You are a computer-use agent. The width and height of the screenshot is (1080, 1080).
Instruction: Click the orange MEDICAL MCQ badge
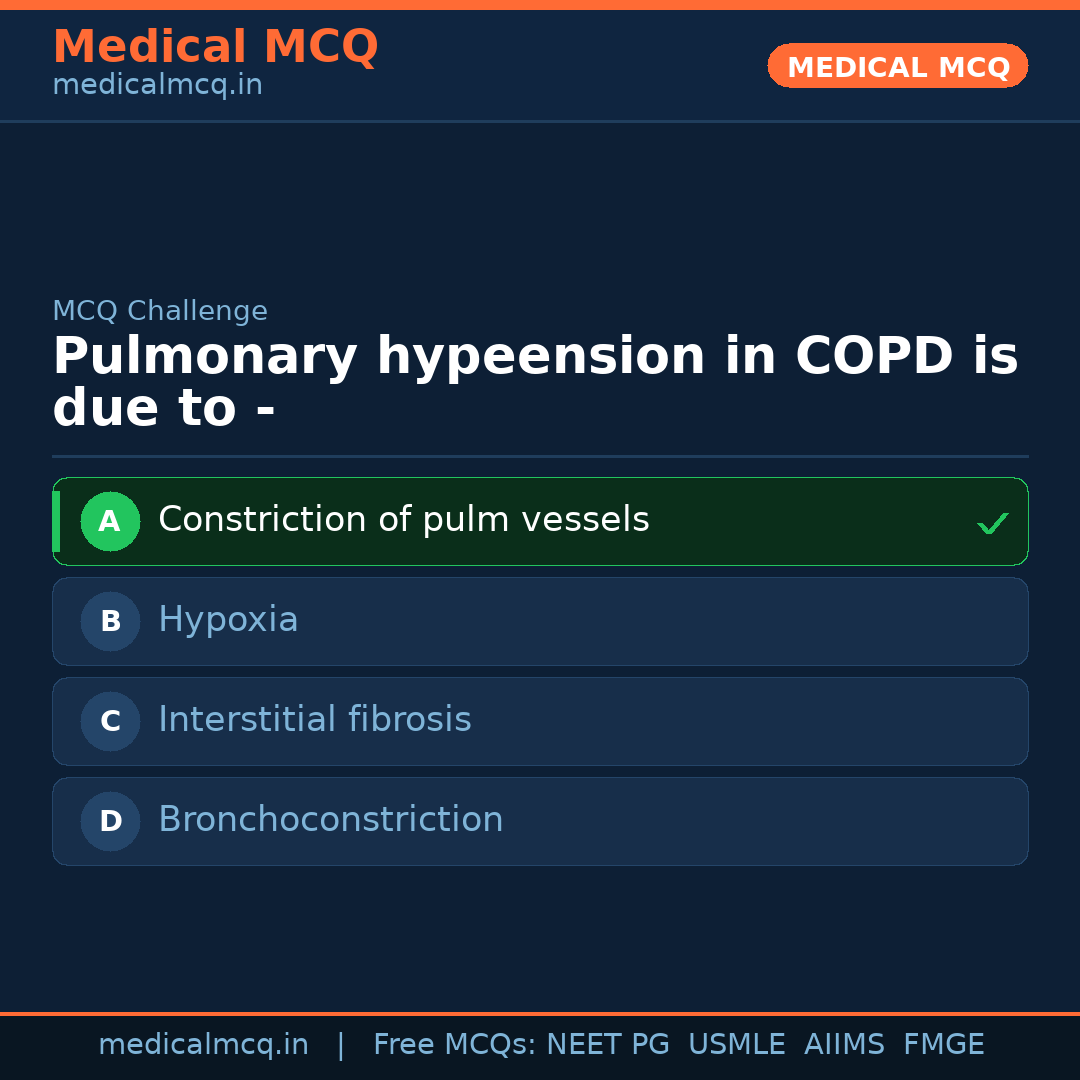(897, 67)
